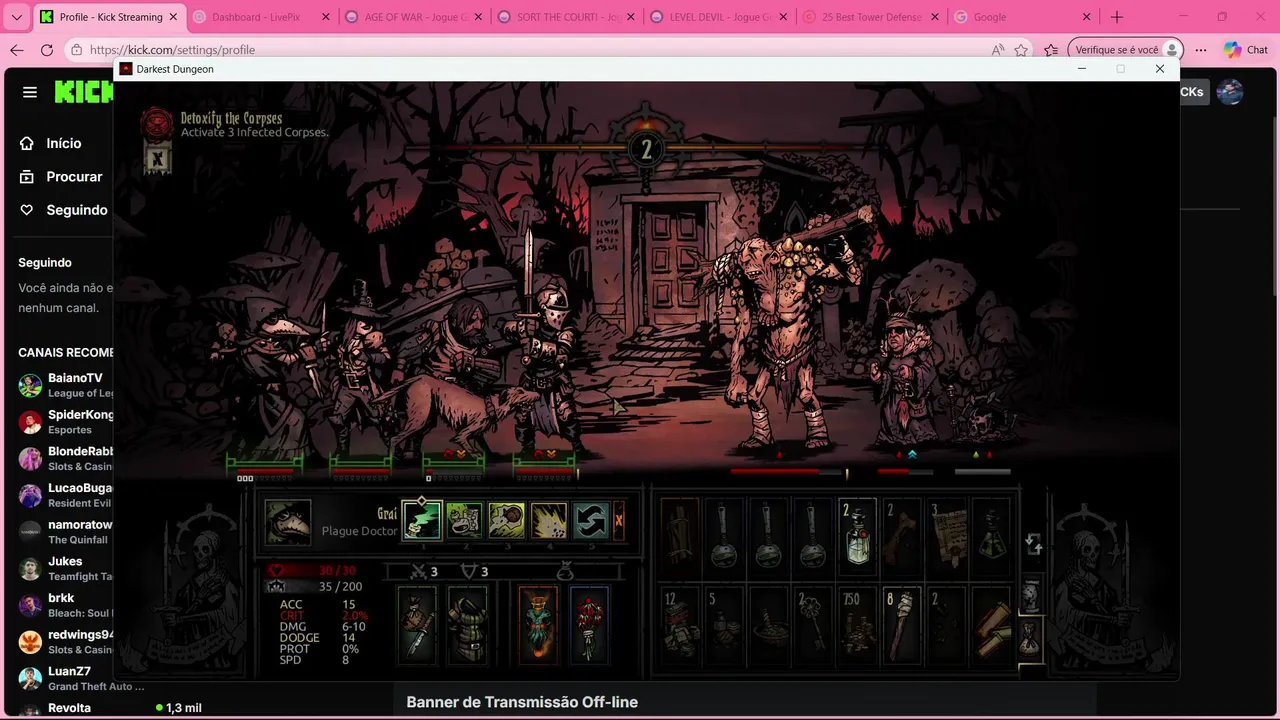Toggle the swap arrows button beside inventory
Viewport: 1280px width, 720px height.
[x=1034, y=544]
